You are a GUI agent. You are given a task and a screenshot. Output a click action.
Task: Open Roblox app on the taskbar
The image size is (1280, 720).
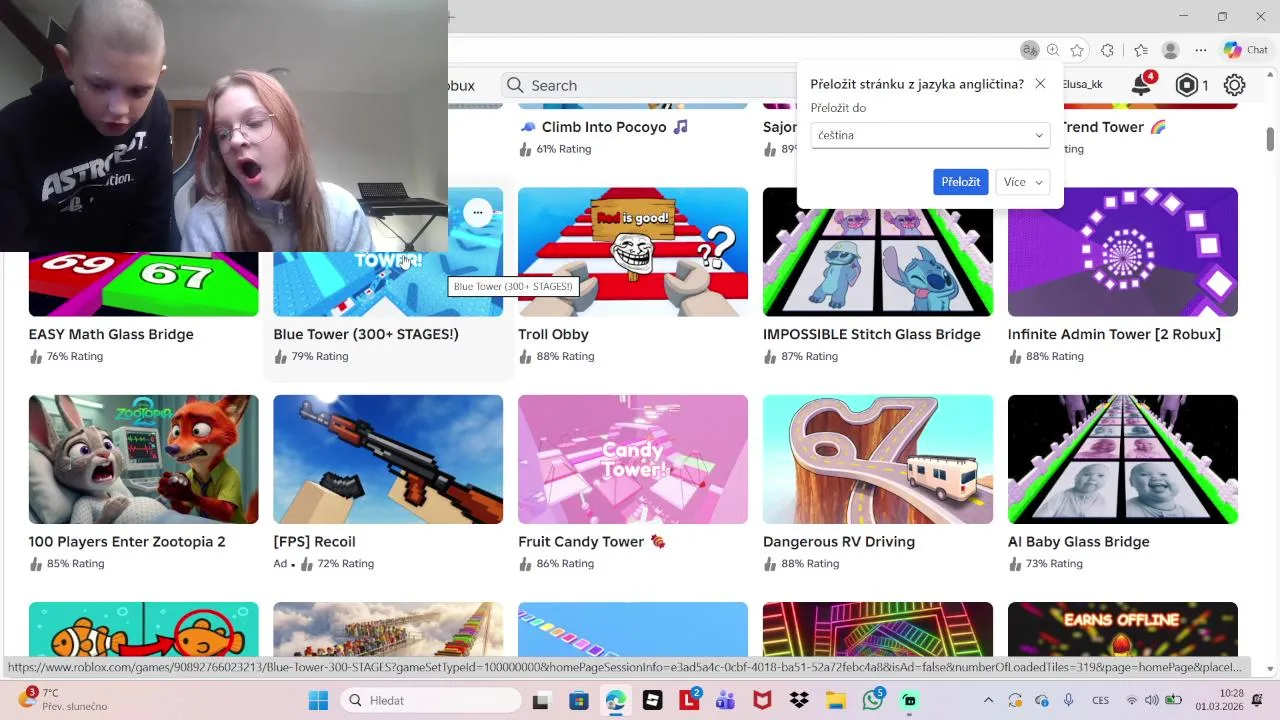[x=652, y=700]
